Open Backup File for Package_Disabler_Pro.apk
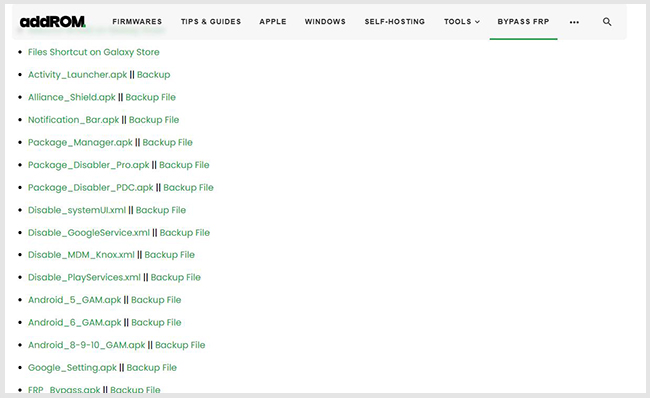 click(x=184, y=165)
